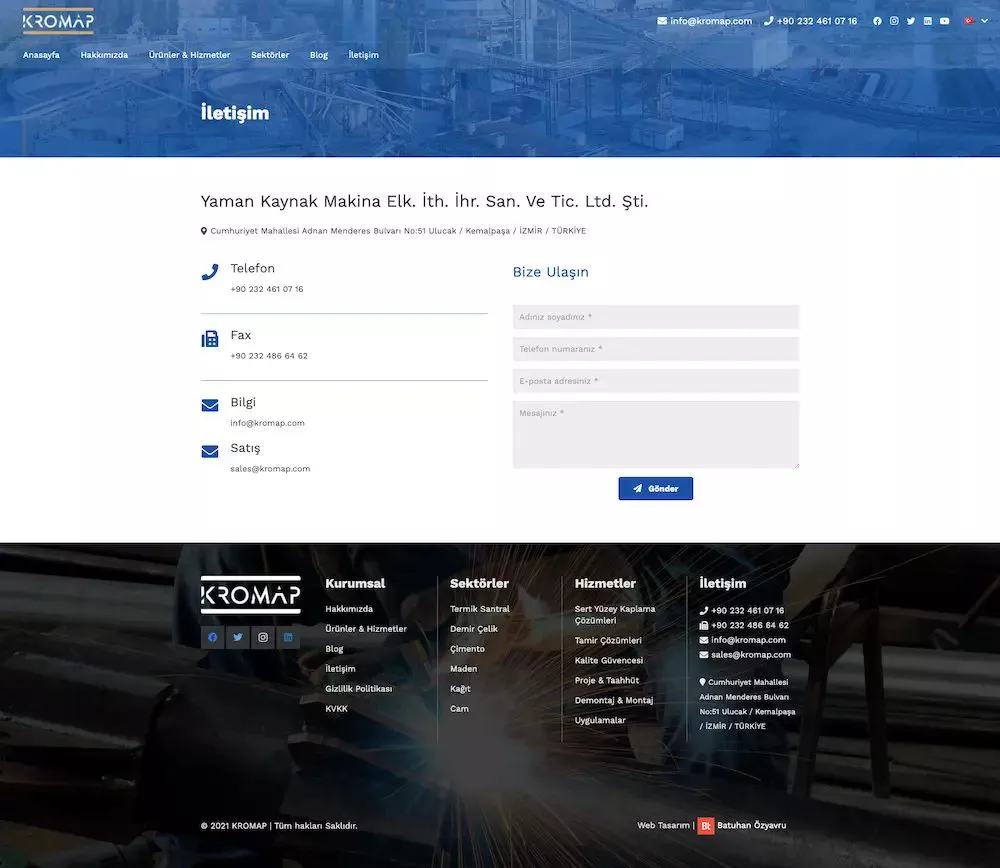1000x868 pixels.
Task: Open İletişim in the top navigation
Action: [364, 55]
